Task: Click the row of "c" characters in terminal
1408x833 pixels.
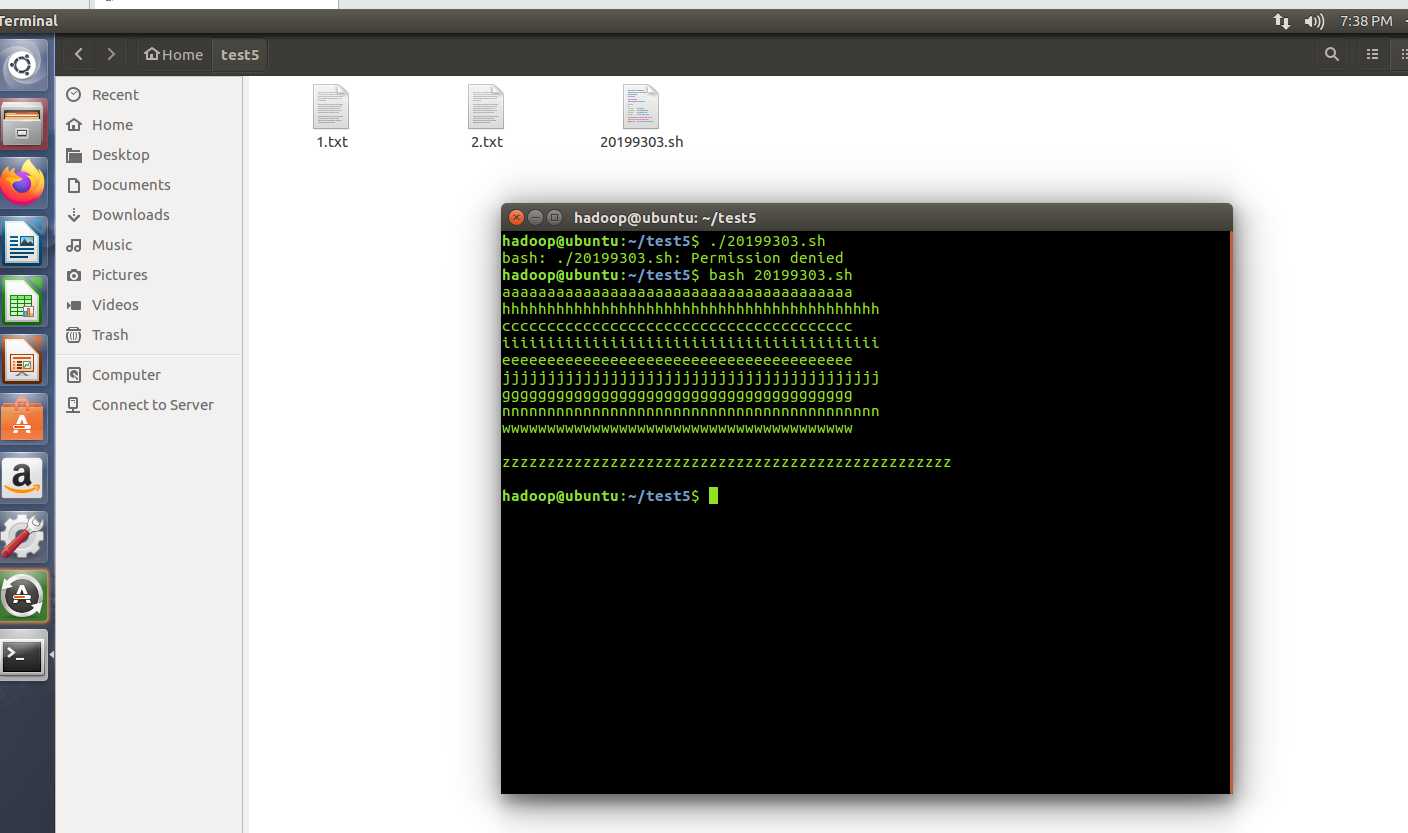Action: coord(677,326)
